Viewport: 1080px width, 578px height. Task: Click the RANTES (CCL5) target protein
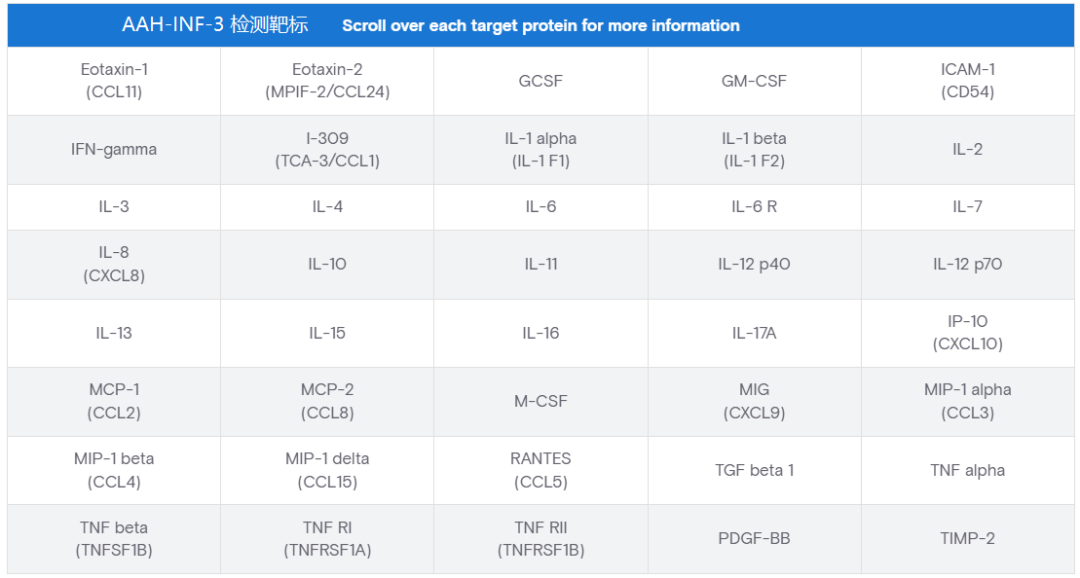pyautogui.click(x=541, y=470)
